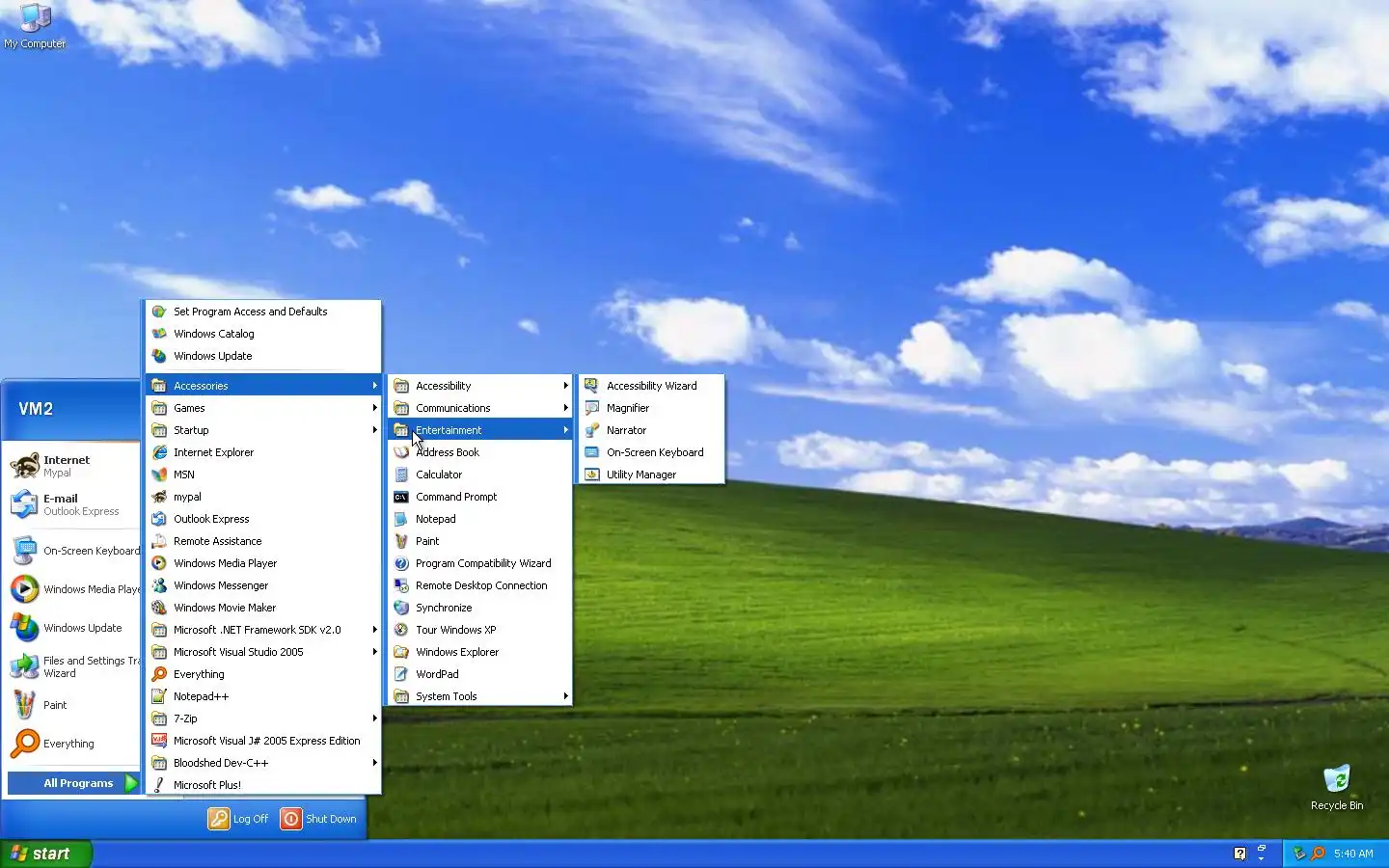Viewport: 1389px width, 868px height.
Task: Expand the Communications submenu
Action: 480,408
